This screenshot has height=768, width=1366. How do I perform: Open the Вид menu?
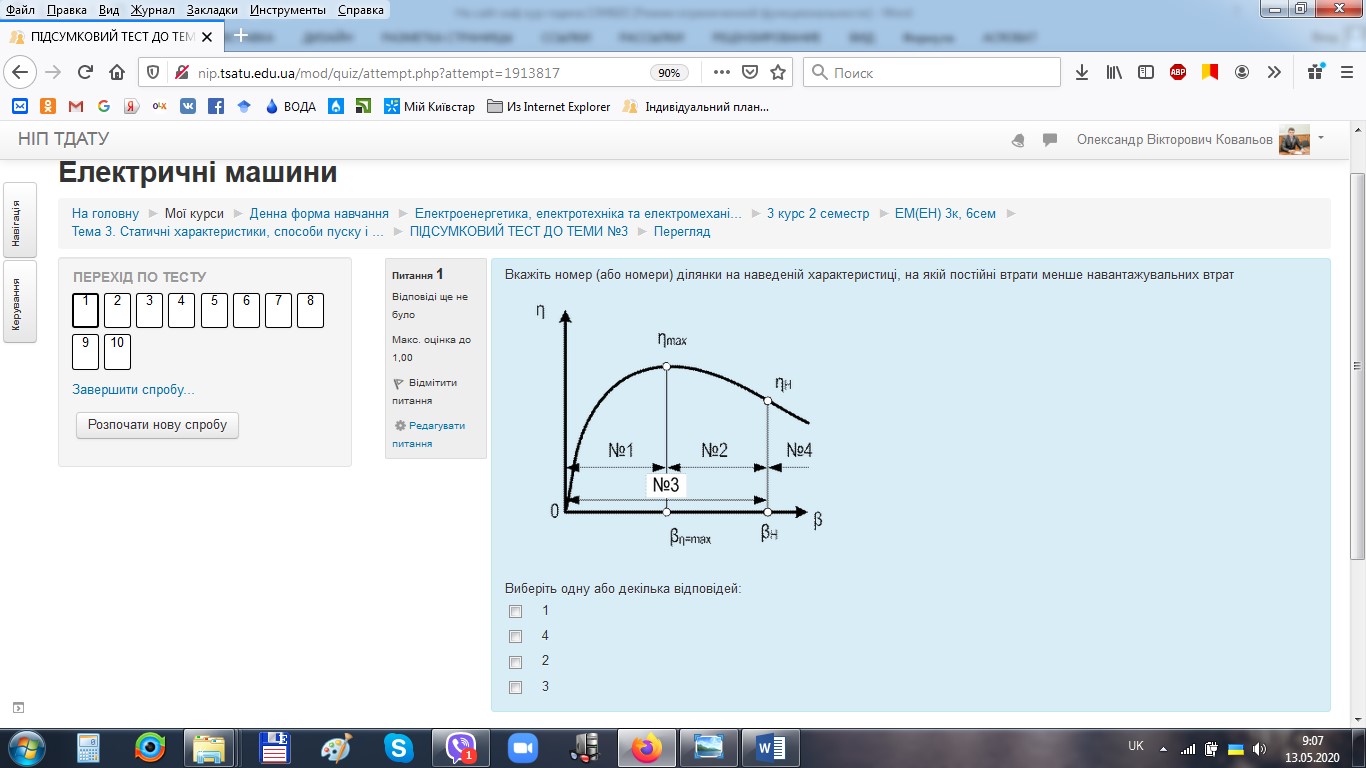pos(110,10)
